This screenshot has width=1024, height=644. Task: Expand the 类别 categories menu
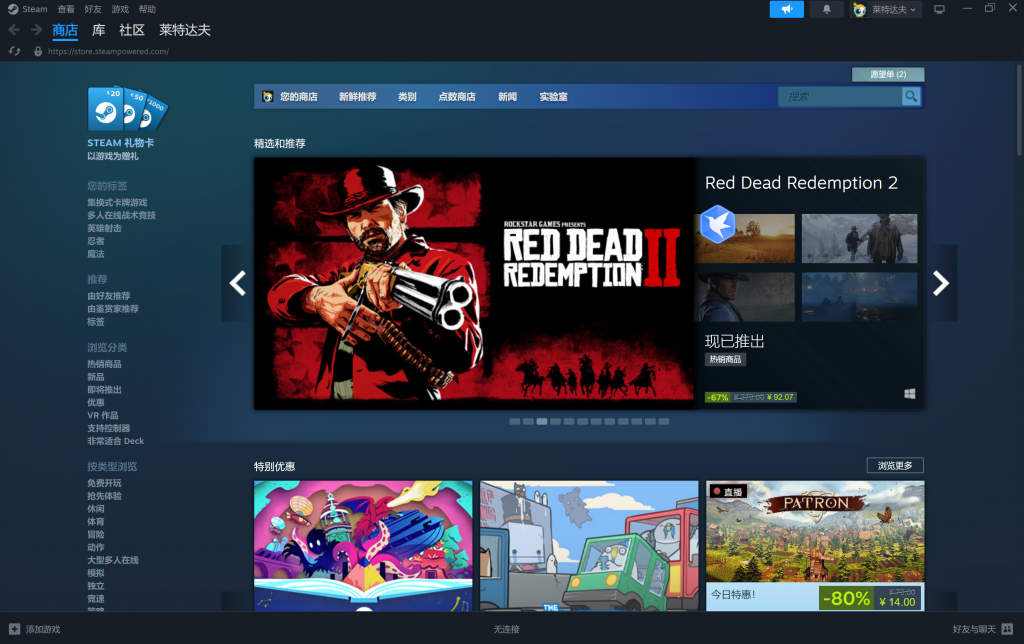point(408,97)
